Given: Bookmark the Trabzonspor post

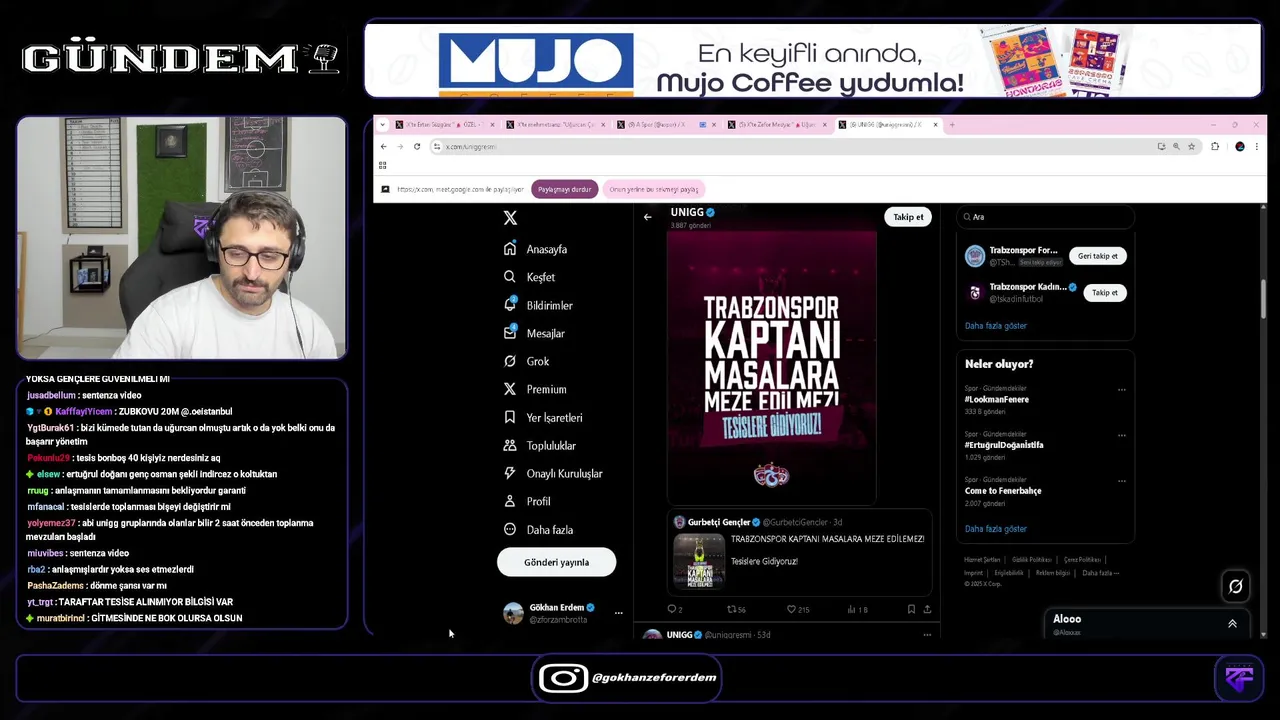Looking at the screenshot, I should [911, 609].
